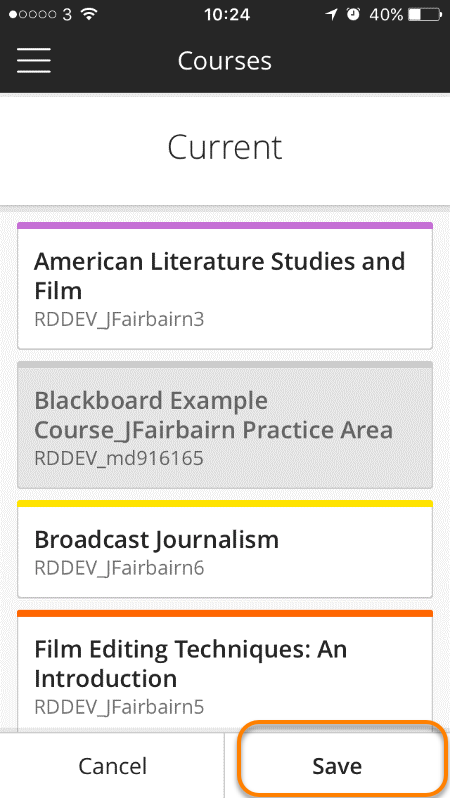Click course ID RDDEV_JFairbairn3
This screenshot has height=798, width=450.
click(x=119, y=320)
